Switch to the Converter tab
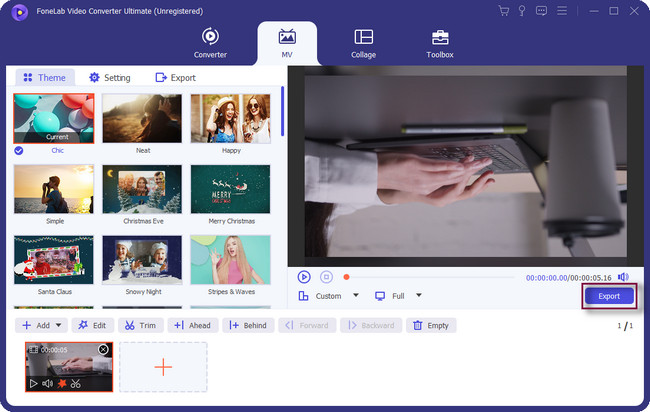 210,43
